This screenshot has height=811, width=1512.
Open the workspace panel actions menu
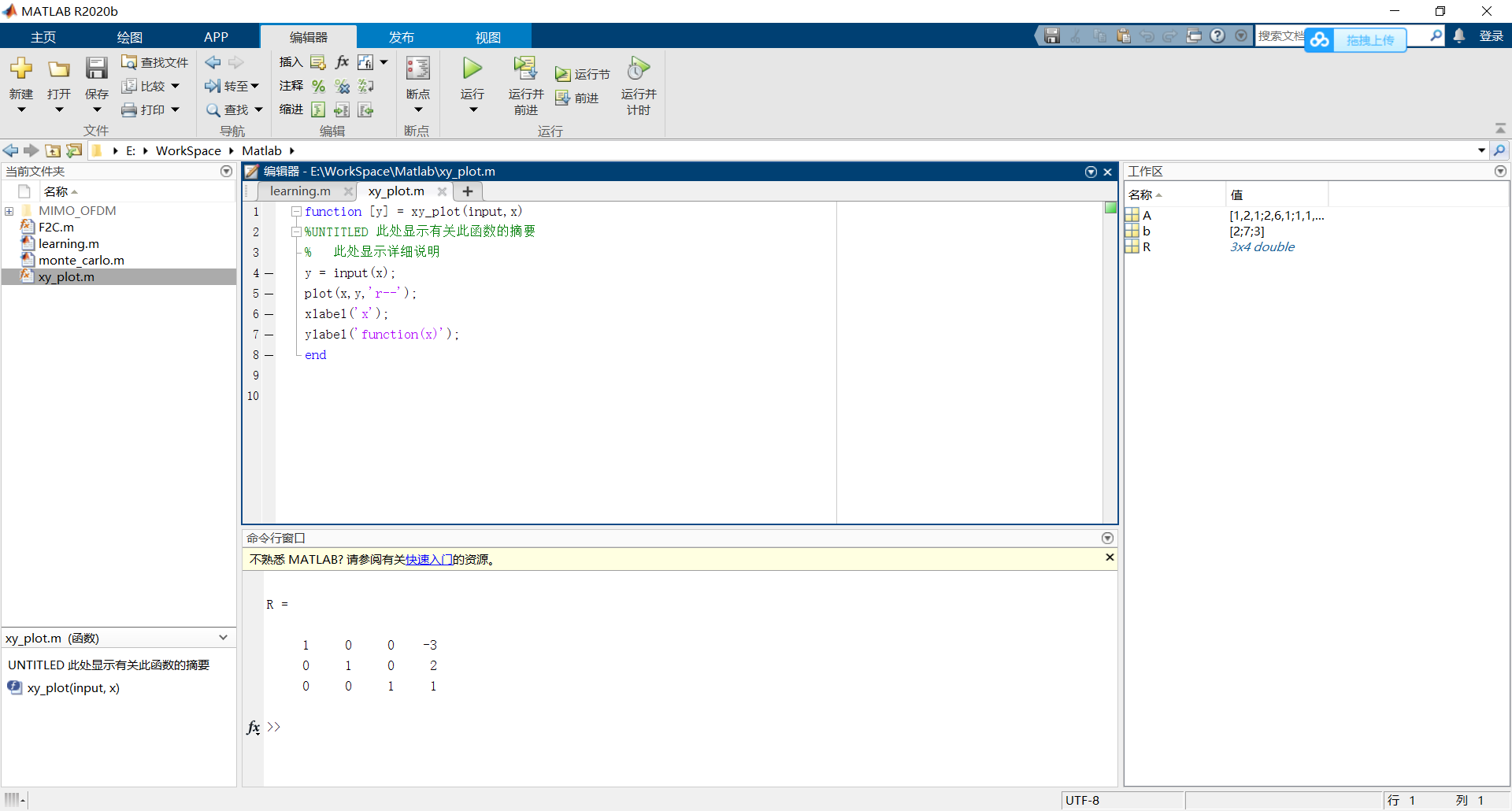tap(1500, 172)
